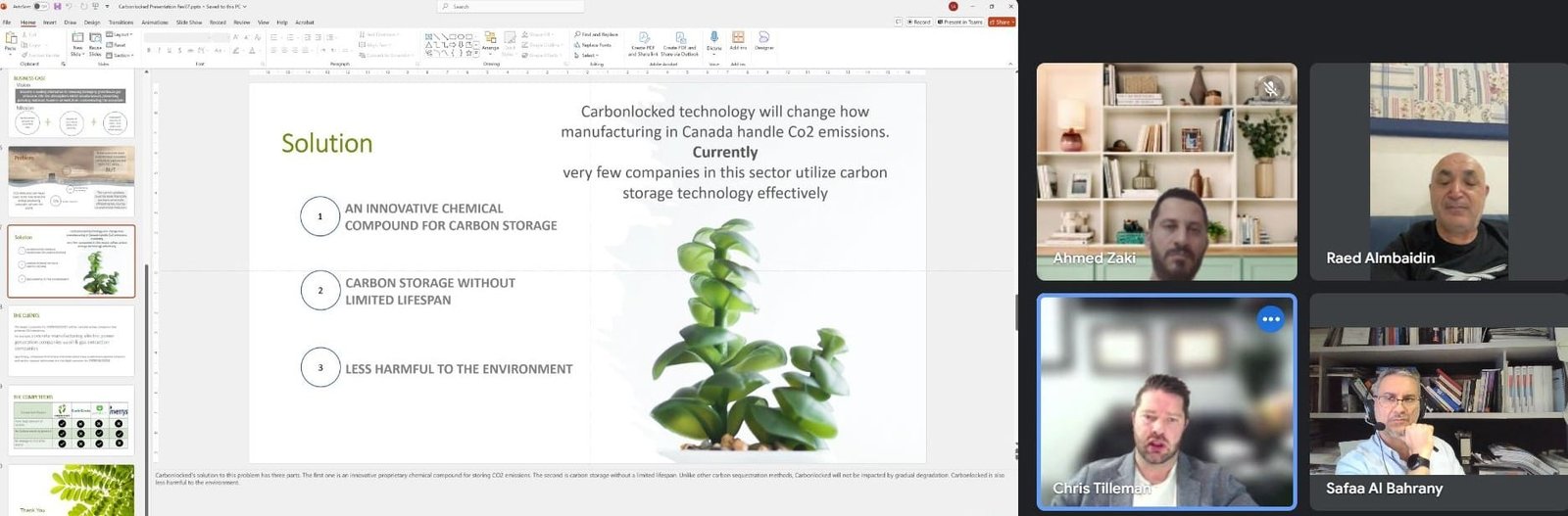Click the orange Share button
Image resolution: width=1568 pixels, height=516 pixels.
point(1002,22)
